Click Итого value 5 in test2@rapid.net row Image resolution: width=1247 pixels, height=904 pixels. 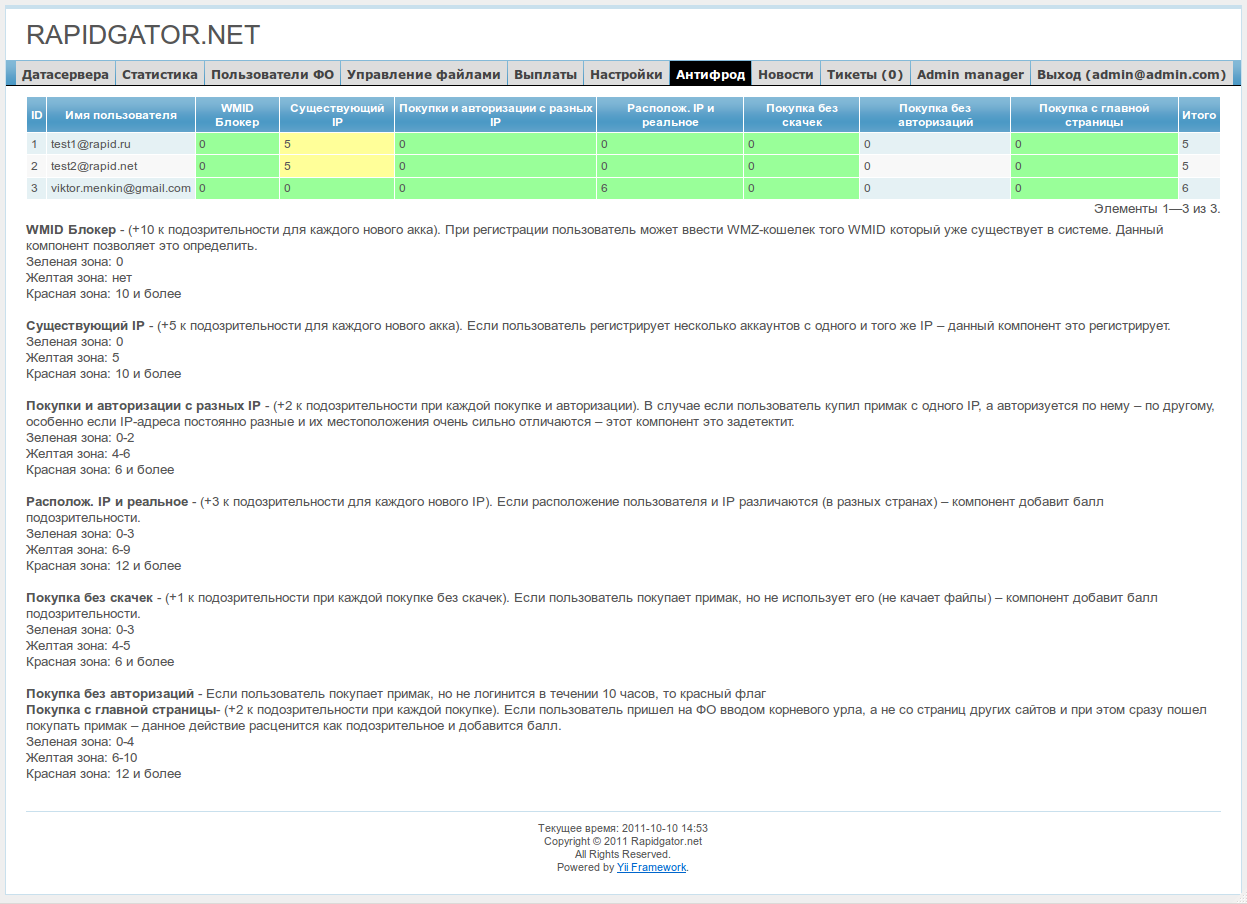(1199, 166)
